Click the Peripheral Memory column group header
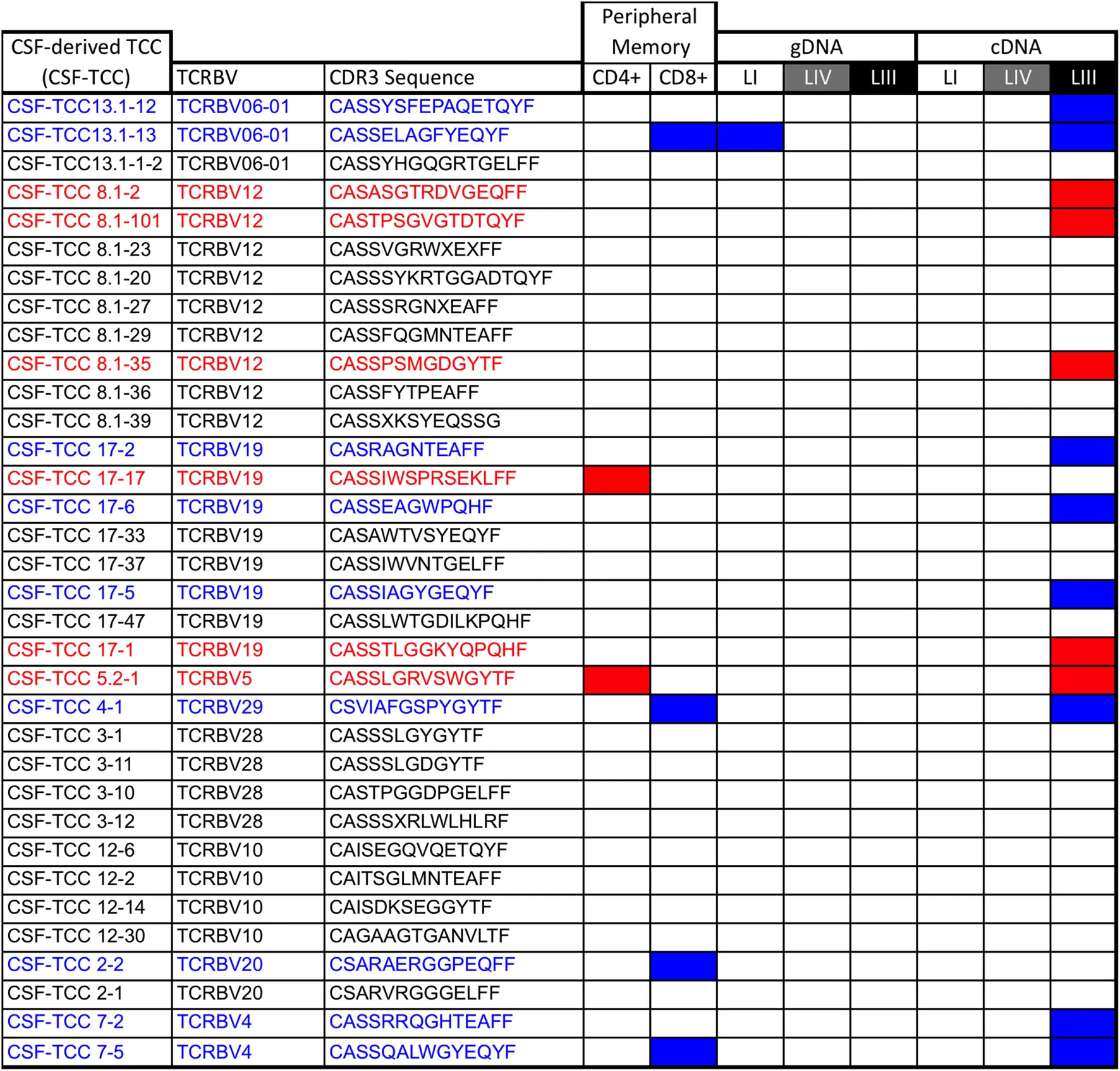Screen dimensions: 1120x1071 649,32
